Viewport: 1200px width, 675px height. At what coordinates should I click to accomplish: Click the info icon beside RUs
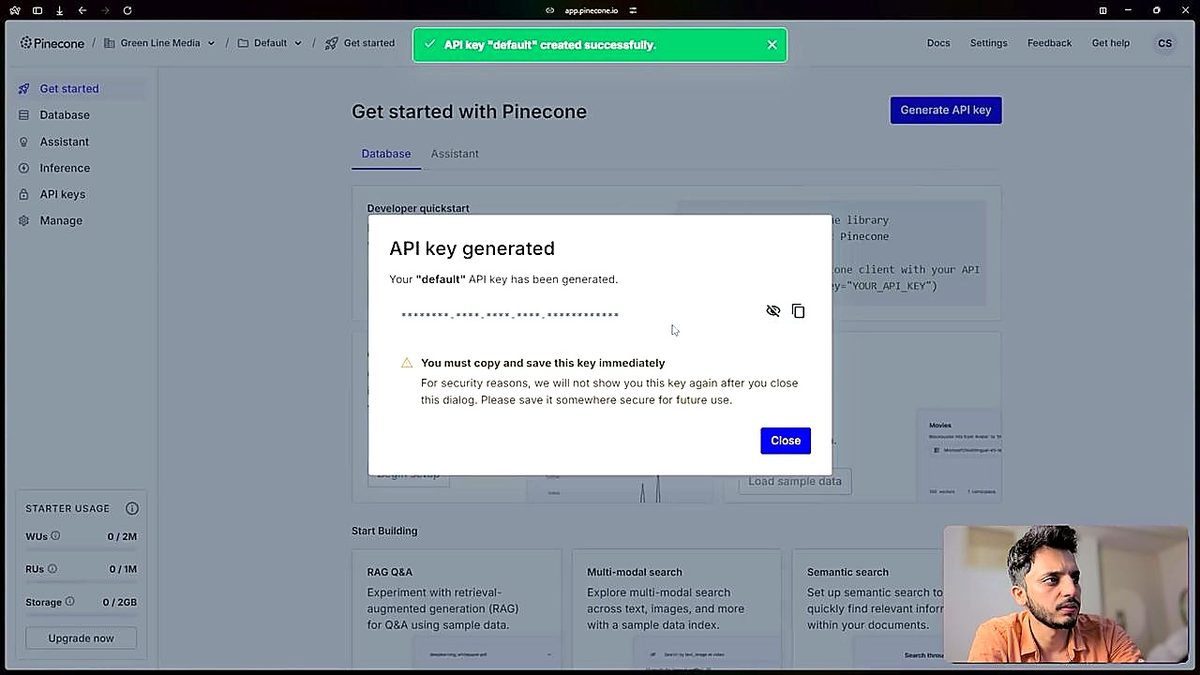(52, 569)
